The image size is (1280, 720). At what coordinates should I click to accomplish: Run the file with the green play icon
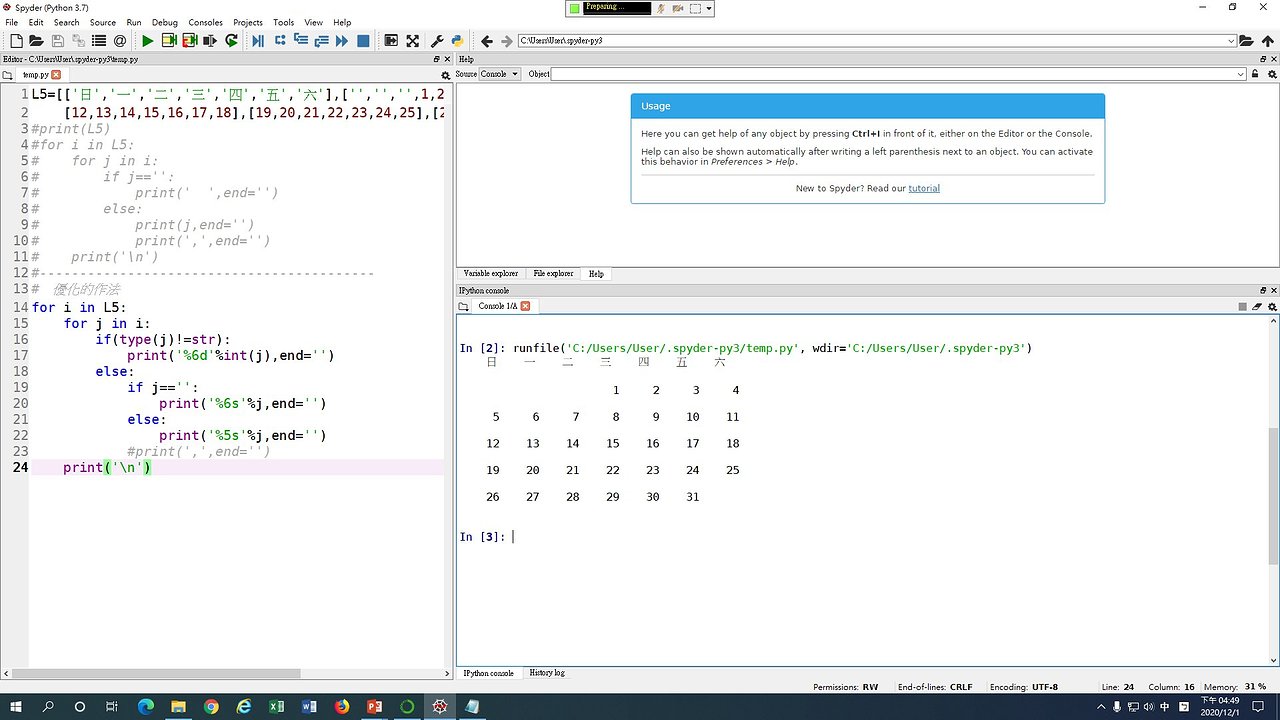pyautogui.click(x=148, y=41)
